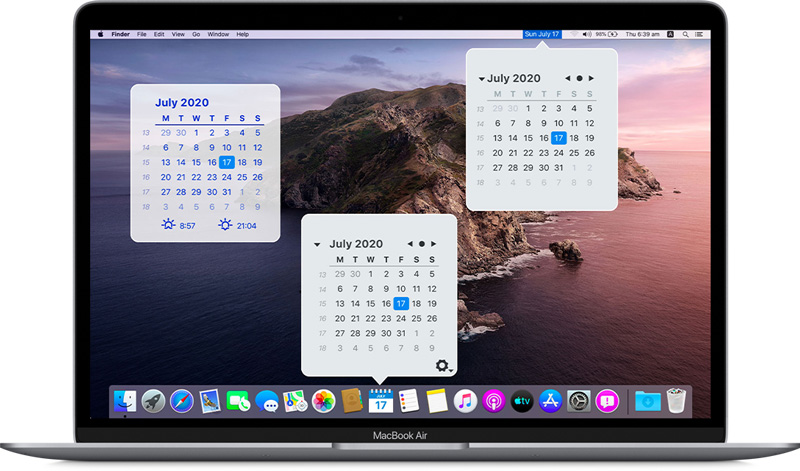Click the sunset icon beside 21:04
The image size is (800, 471).
(225, 225)
